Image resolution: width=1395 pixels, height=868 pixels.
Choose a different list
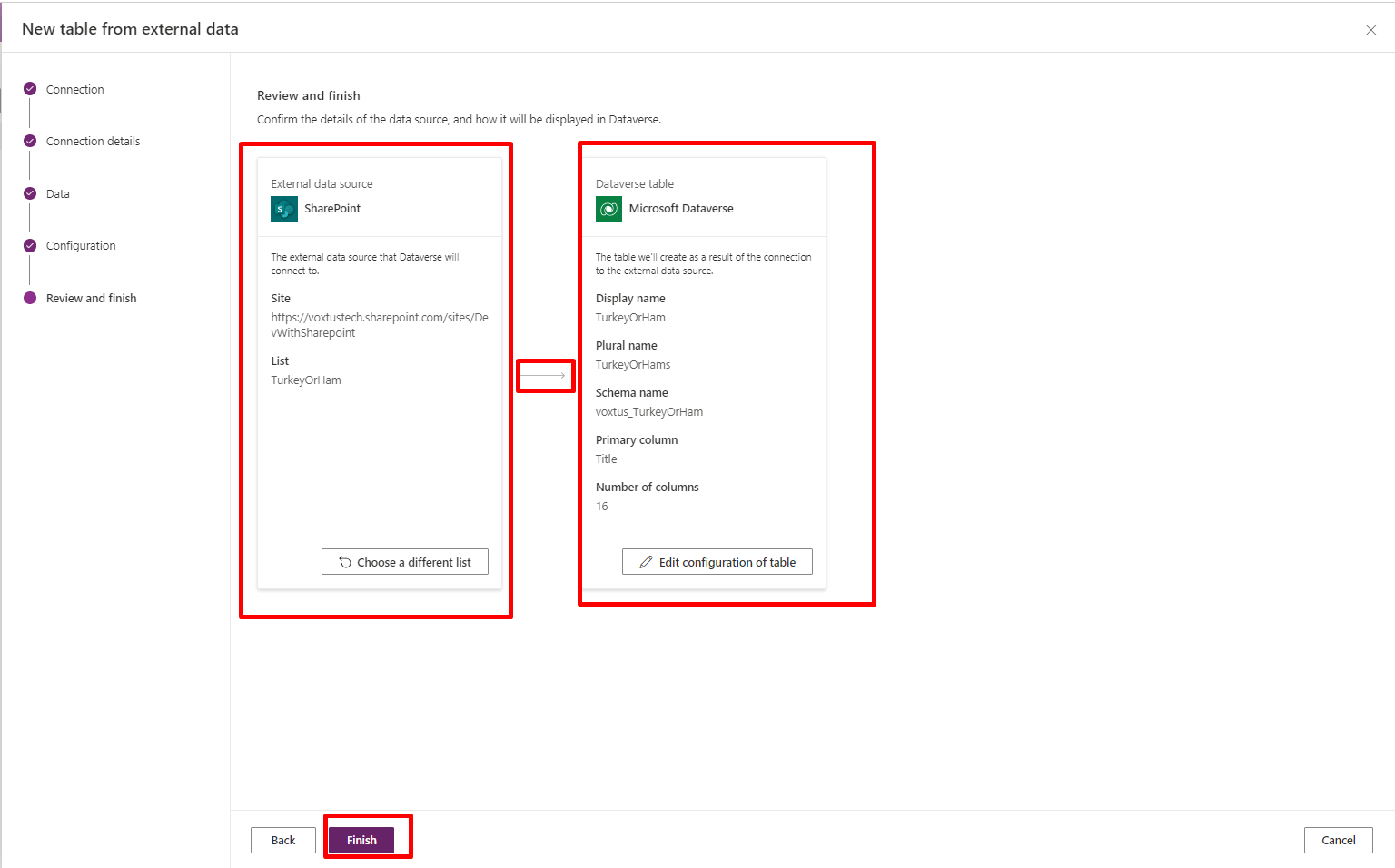[x=405, y=562]
